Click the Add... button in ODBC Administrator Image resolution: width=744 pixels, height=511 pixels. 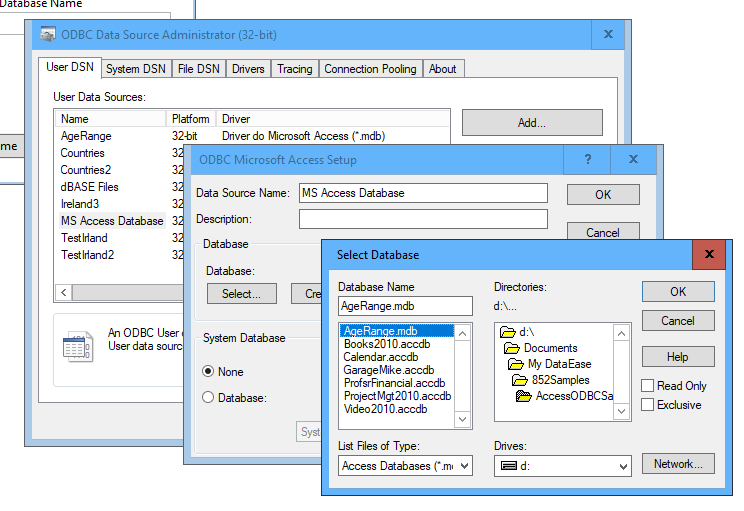click(x=532, y=123)
